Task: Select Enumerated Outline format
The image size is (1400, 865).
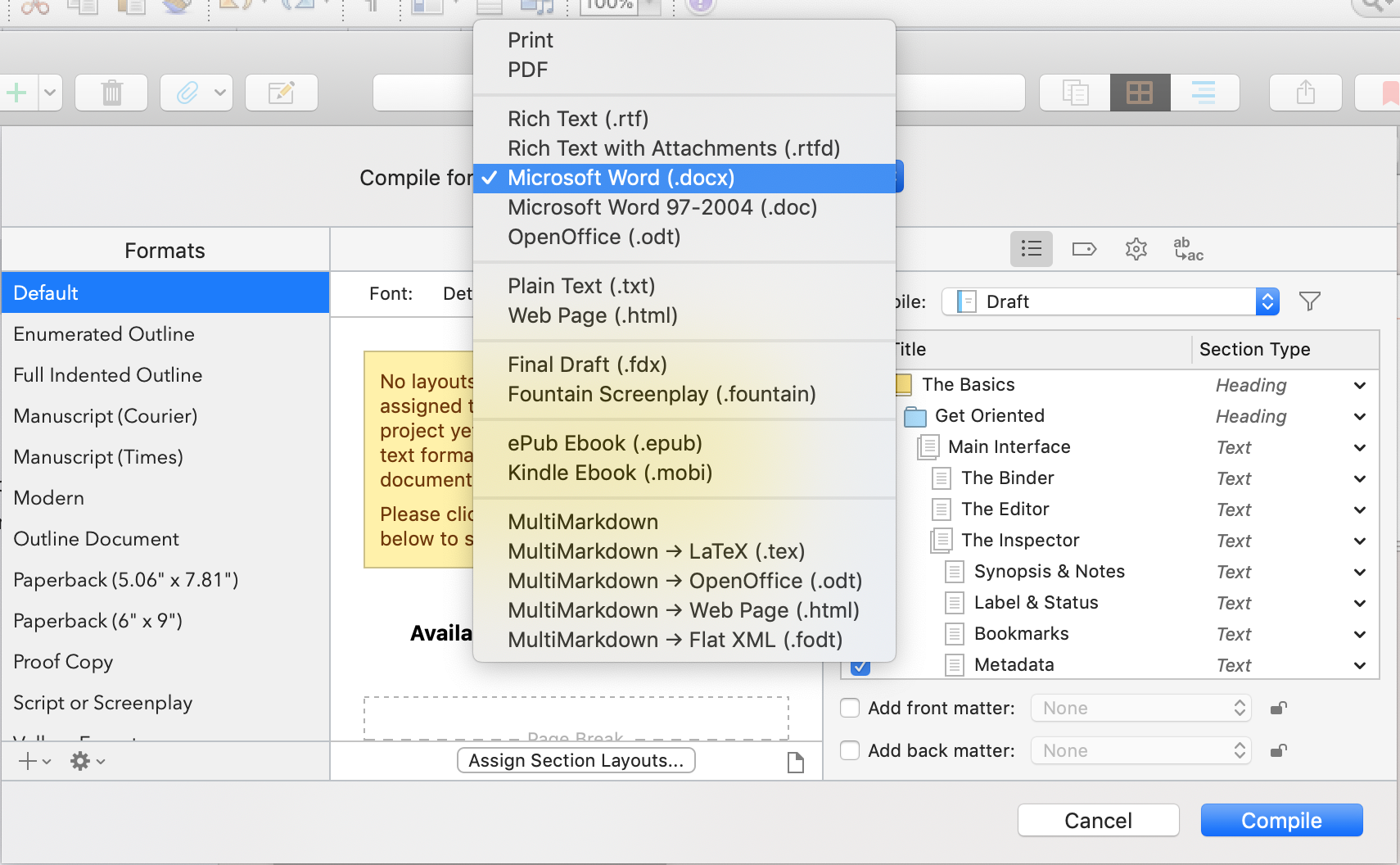Action: (165, 333)
